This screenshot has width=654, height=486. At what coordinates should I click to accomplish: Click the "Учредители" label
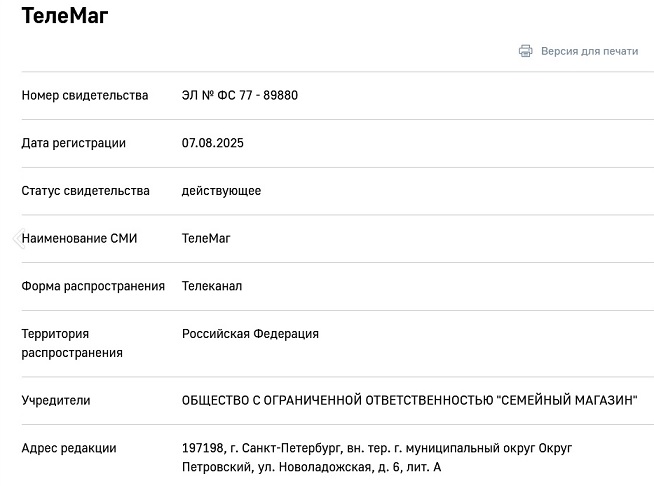click(x=56, y=400)
